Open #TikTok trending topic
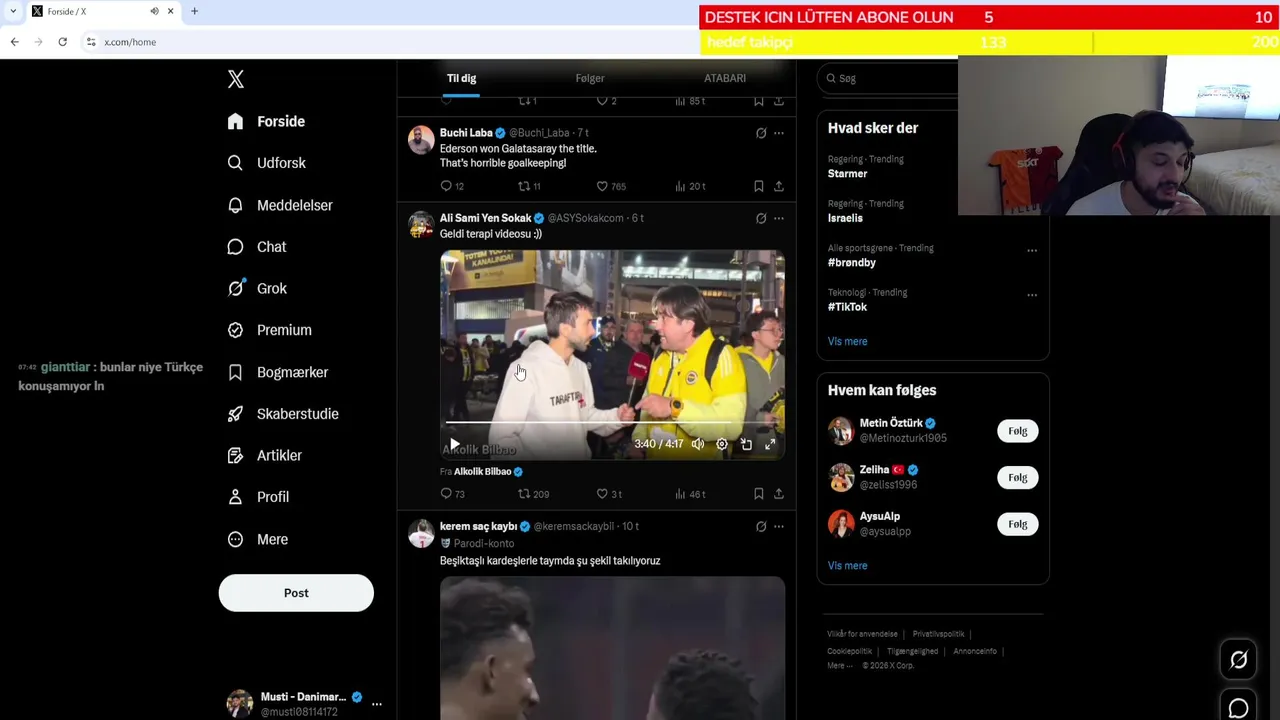The image size is (1280, 720). point(847,307)
